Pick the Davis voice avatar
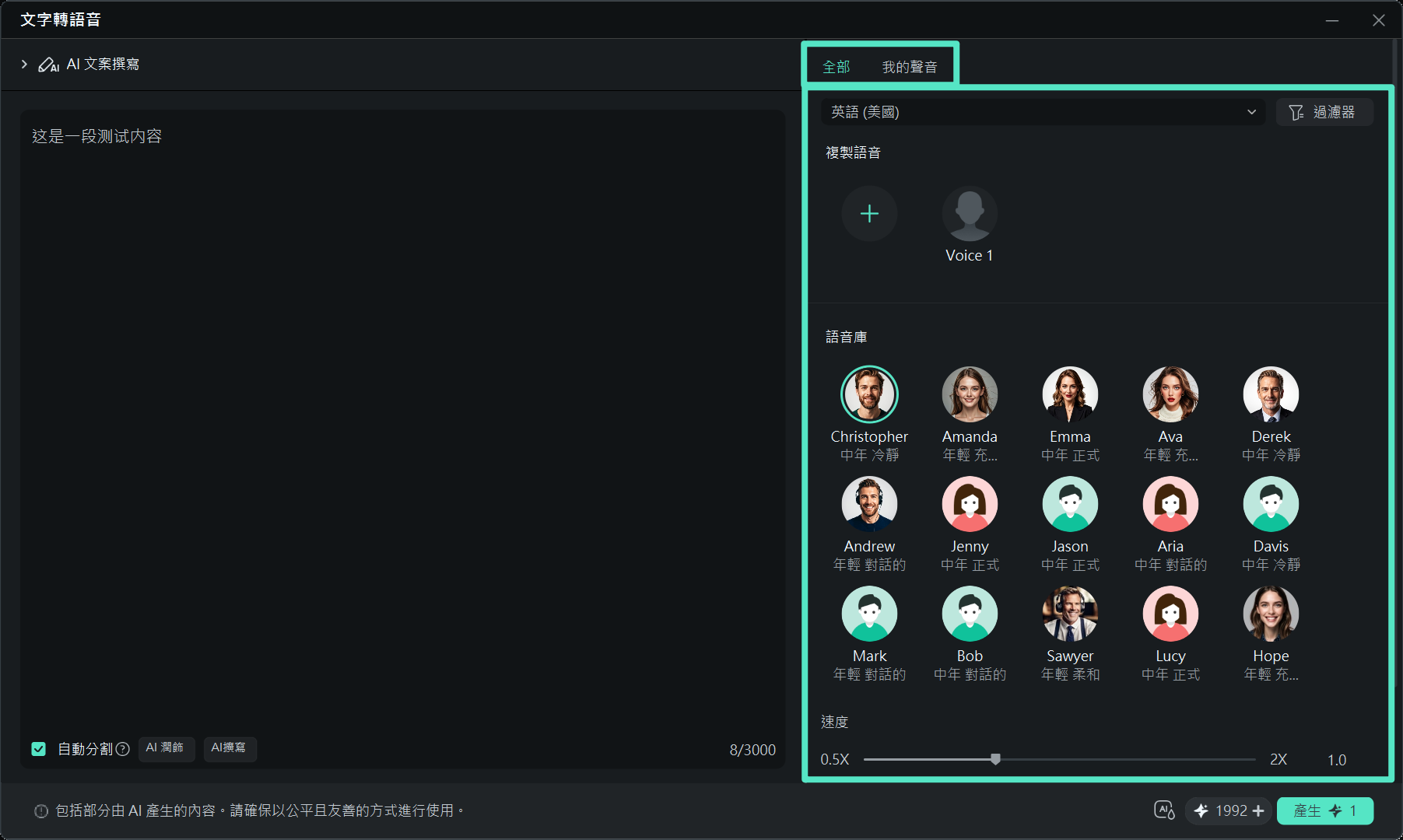Screen dimensions: 1403x840 (x=1271, y=504)
